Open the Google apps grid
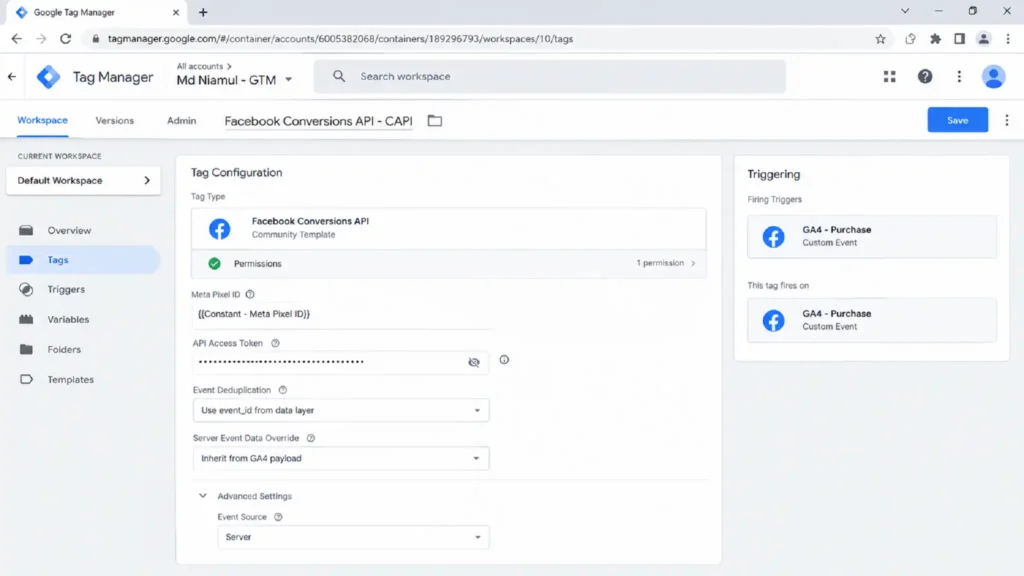Viewport: 1024px width, 576px height. coord(889,76)
